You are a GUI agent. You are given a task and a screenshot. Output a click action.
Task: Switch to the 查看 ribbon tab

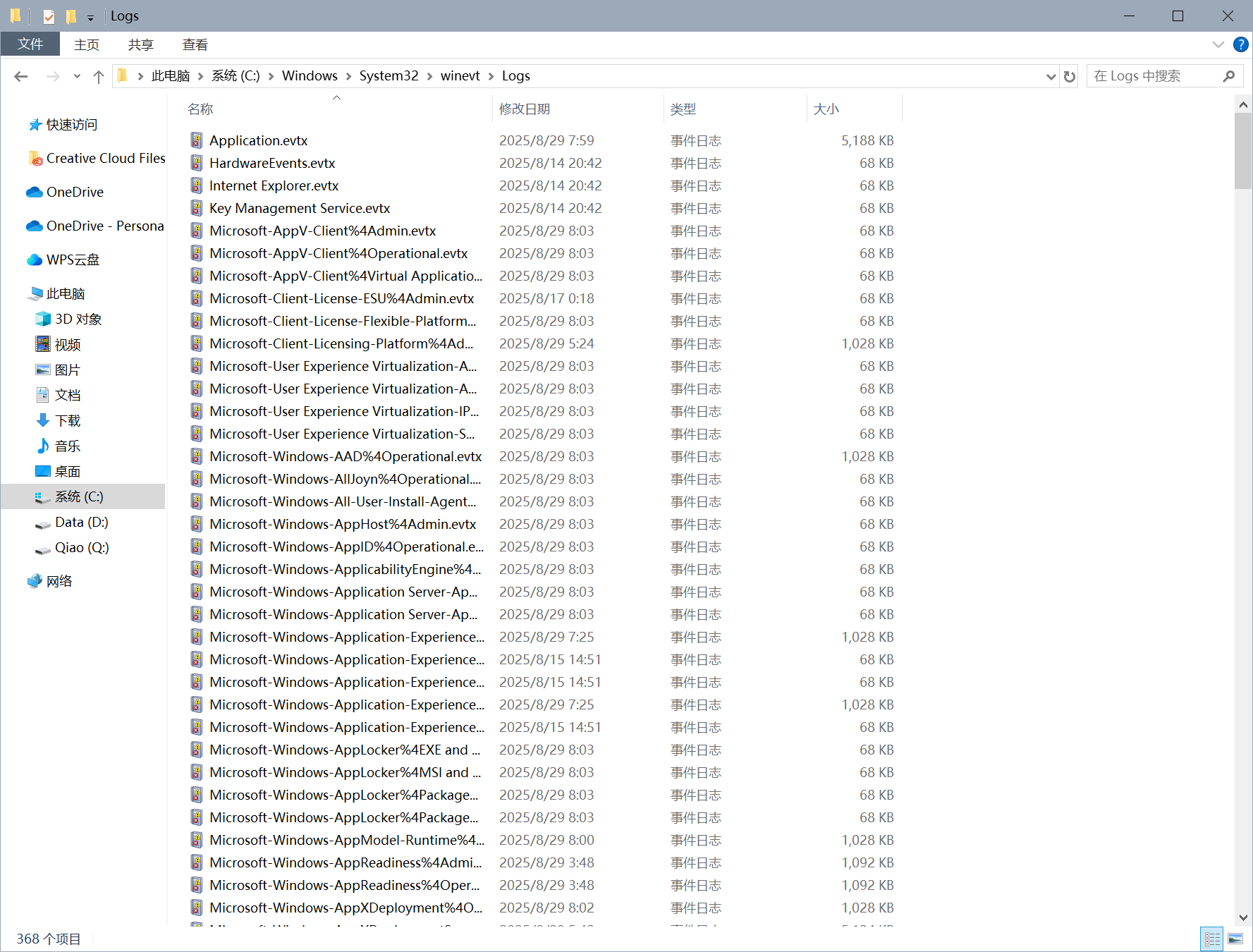tap(195, 44)
